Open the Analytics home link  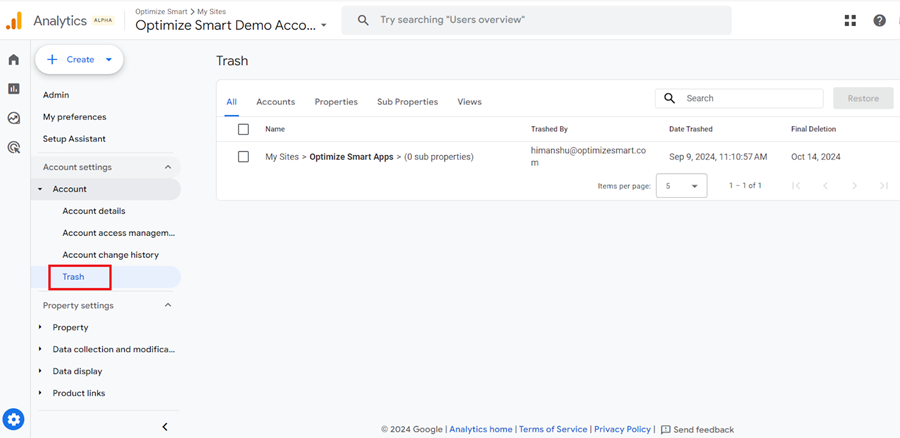pos(480,429)
